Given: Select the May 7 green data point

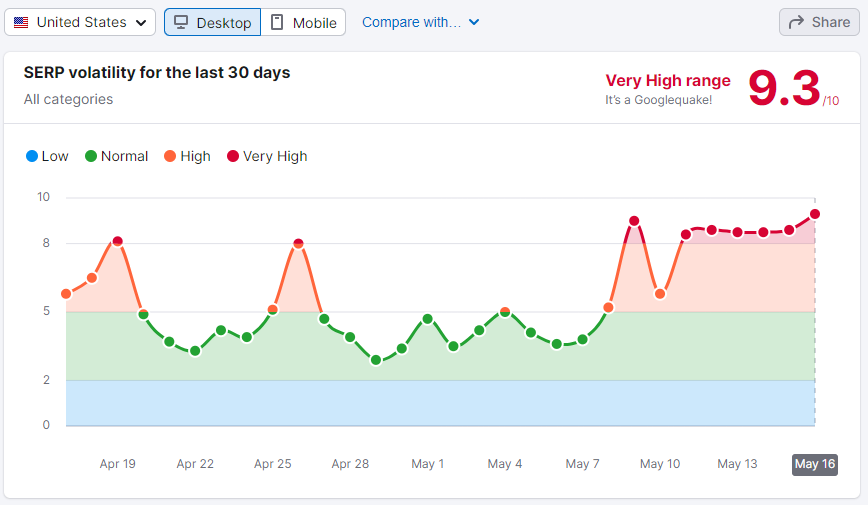Looking at the screenshot, I should pos(582,339).
